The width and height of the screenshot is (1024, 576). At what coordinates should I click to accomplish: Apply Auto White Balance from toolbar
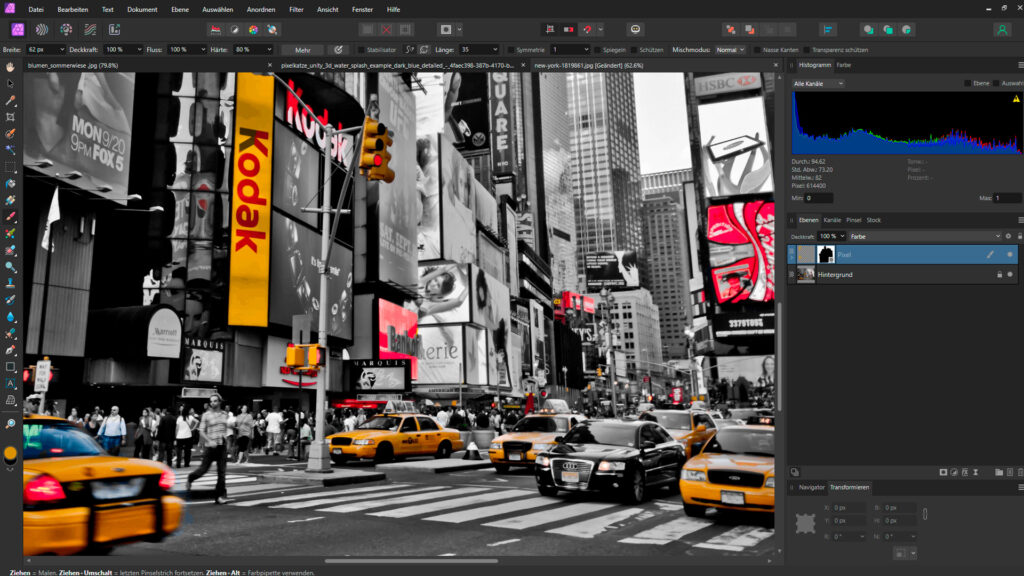272,29
